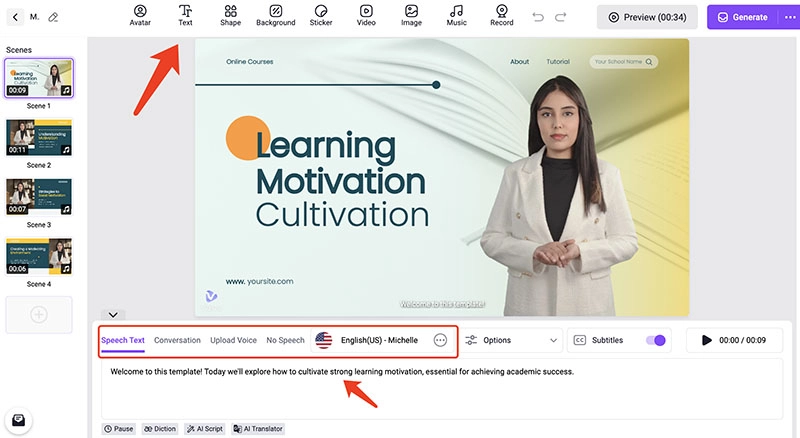
Task: Select the Text tool in toolbar
Action: point(185,15)
